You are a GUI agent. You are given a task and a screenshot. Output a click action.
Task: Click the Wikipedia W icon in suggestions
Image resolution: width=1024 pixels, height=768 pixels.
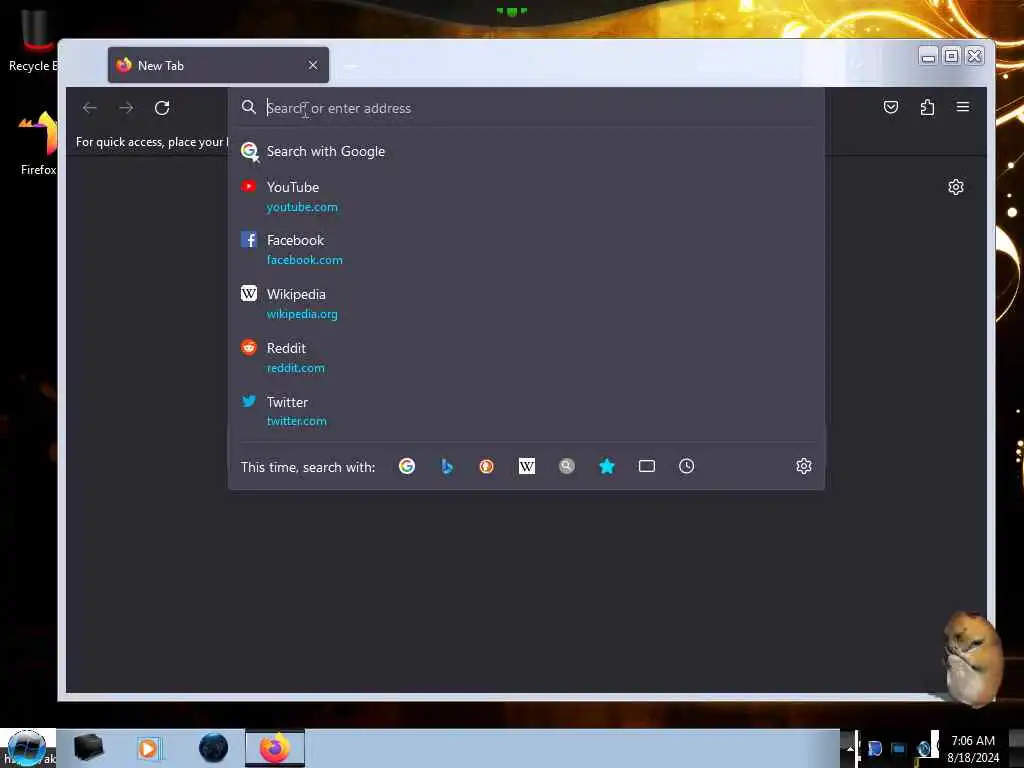[248, 293]
